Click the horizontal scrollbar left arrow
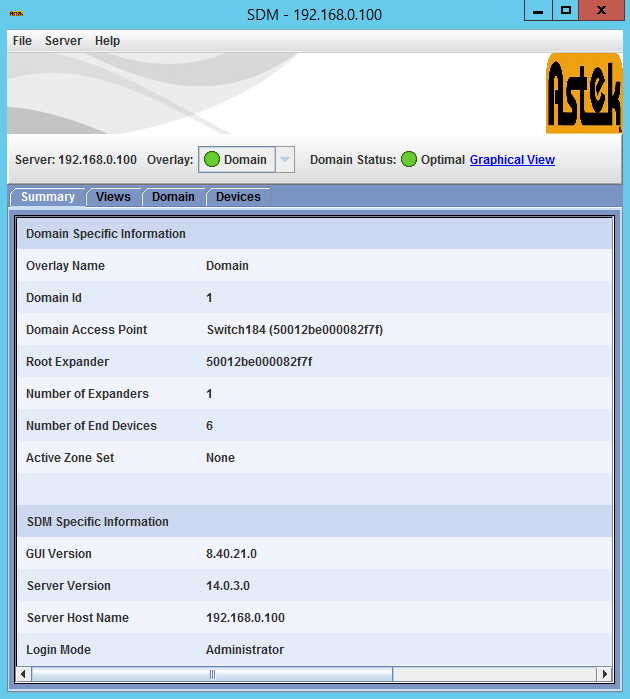 click(x=23, y=674)
